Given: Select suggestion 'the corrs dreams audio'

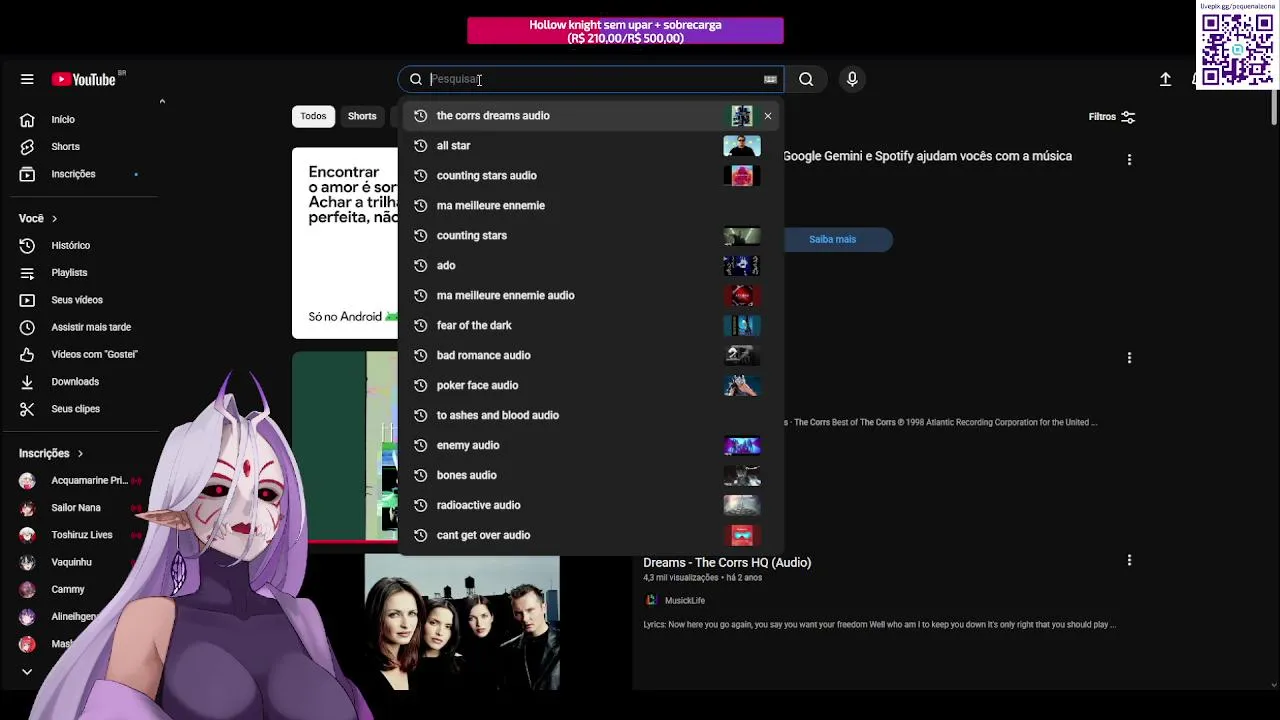Looking at the screenshot, I should (x=590, y=115).
